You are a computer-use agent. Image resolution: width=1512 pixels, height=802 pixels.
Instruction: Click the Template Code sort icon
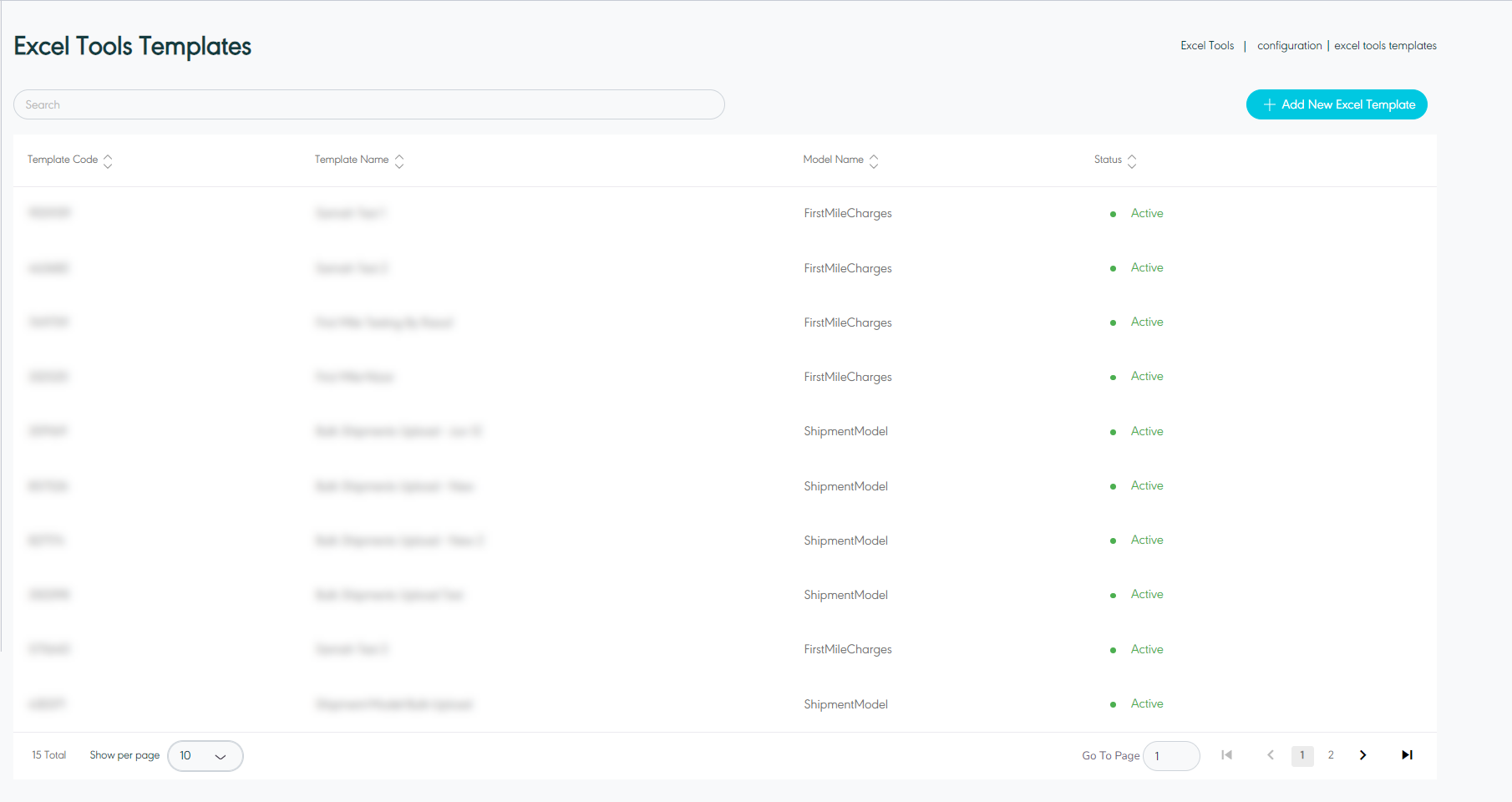[x=108, y=160]
